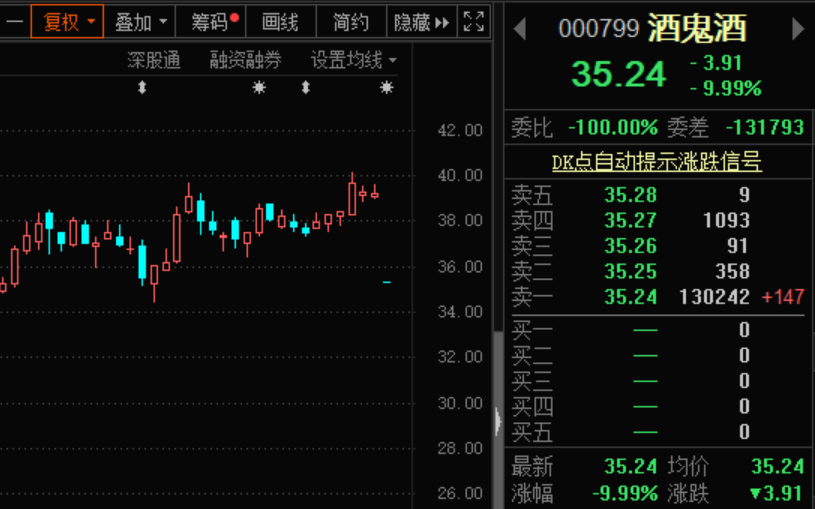Open the 设置均线 dropdown
This screenshot has height=509, width=815.
pos(353,60)
